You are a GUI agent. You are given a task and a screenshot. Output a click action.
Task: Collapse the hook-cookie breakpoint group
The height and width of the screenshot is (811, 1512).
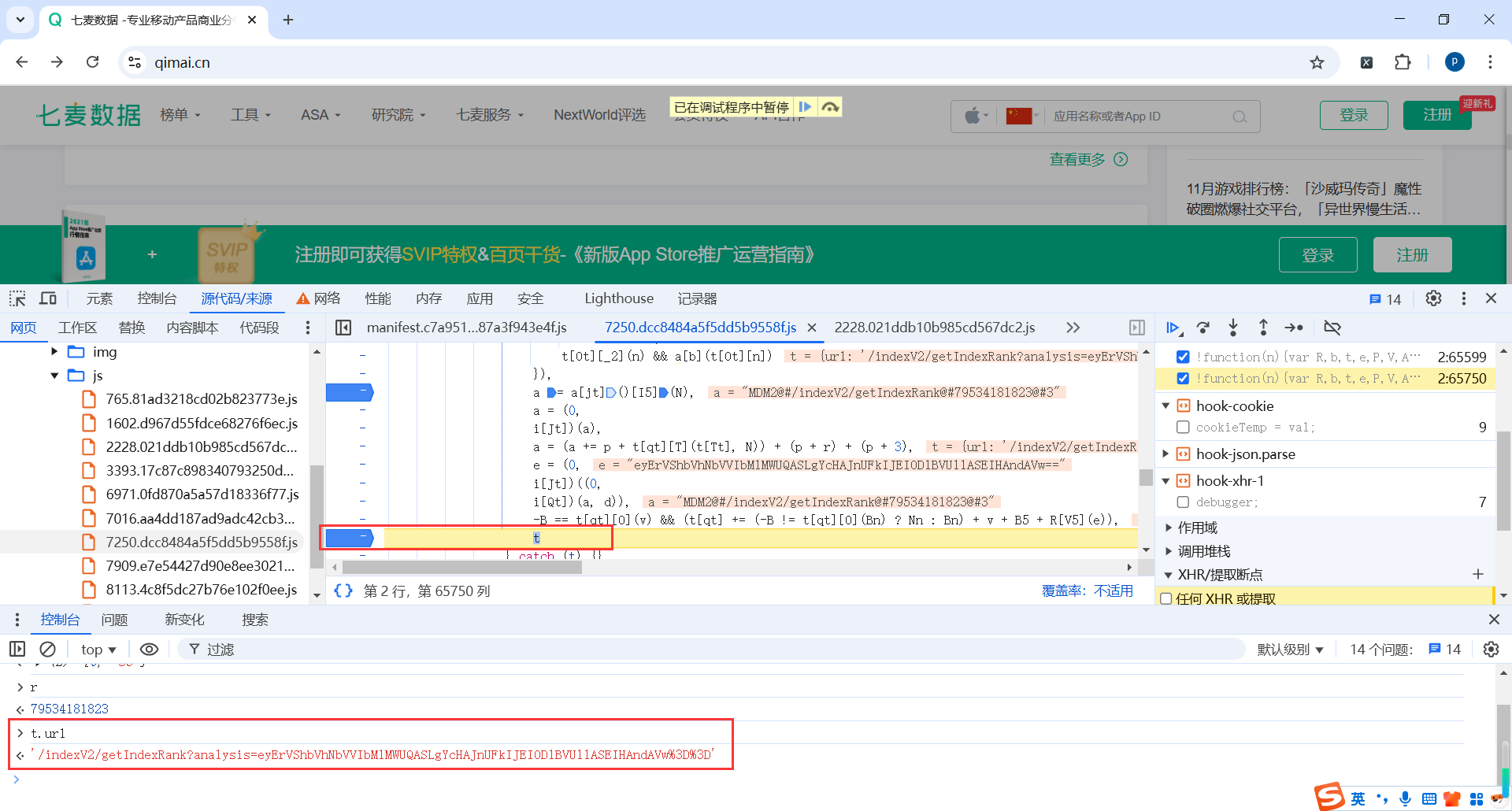pyautogui.click(x=1166, y=406)
